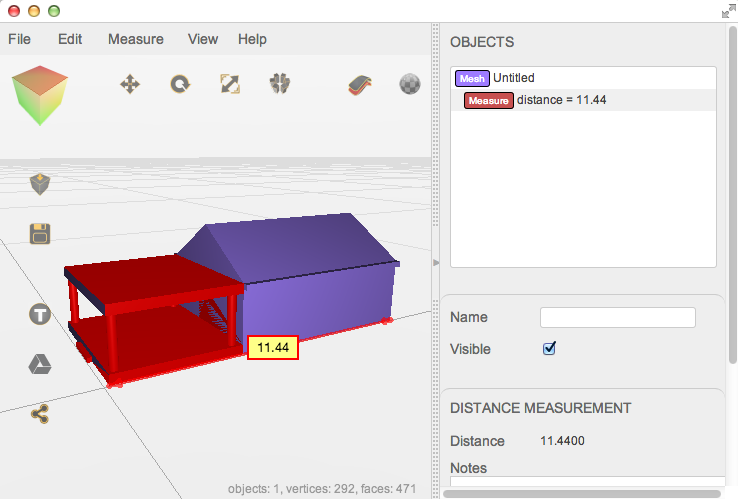Click into the Name input field

point(618,317)
